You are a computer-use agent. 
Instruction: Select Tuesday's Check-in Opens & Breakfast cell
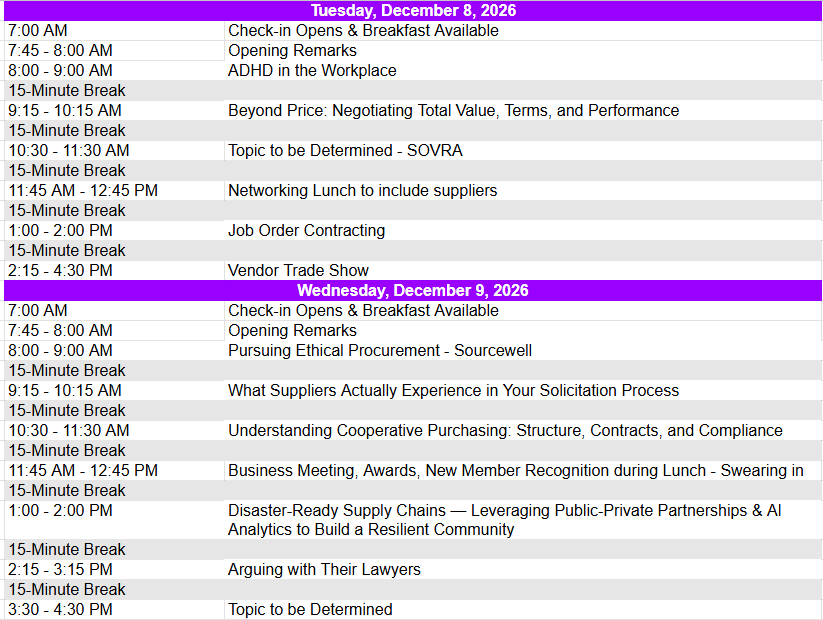(523, 30)
